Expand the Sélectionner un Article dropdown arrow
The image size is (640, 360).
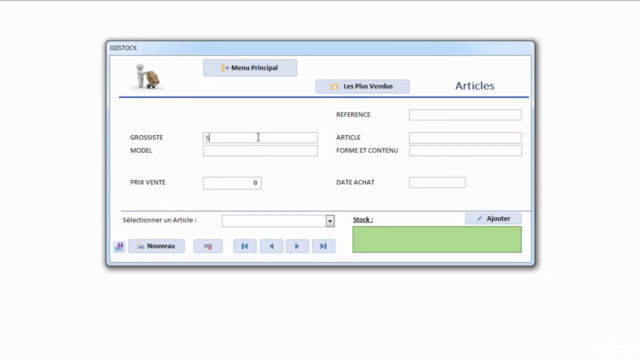330,221
